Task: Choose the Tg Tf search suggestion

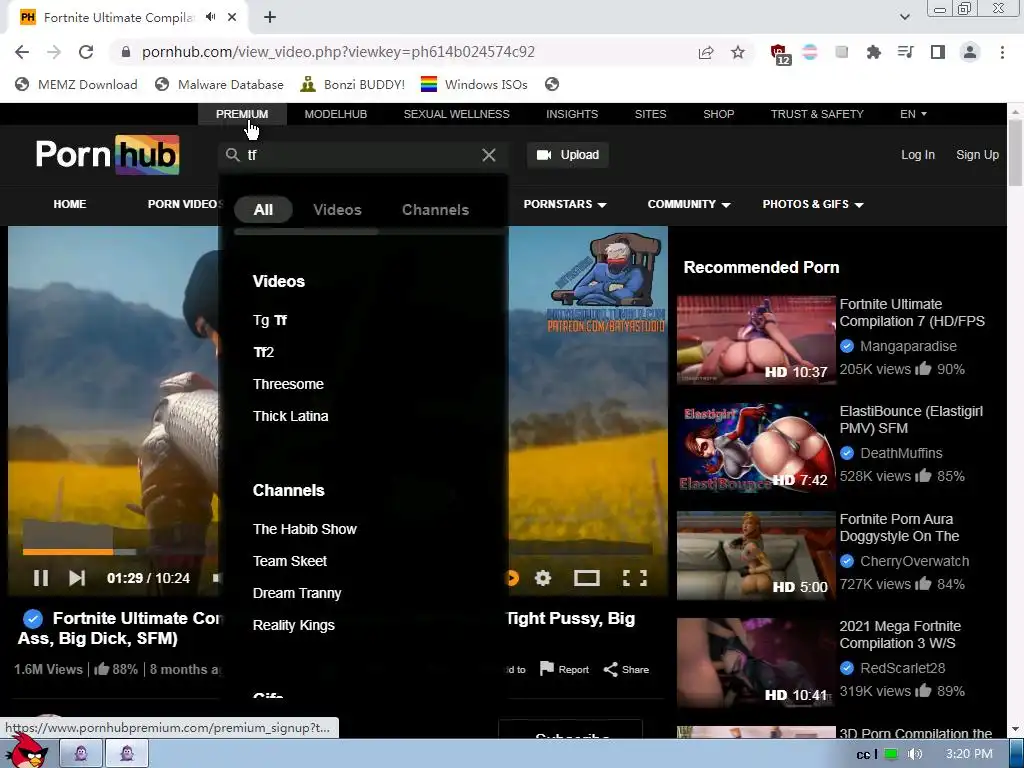Action: click(x=270, y=320)
